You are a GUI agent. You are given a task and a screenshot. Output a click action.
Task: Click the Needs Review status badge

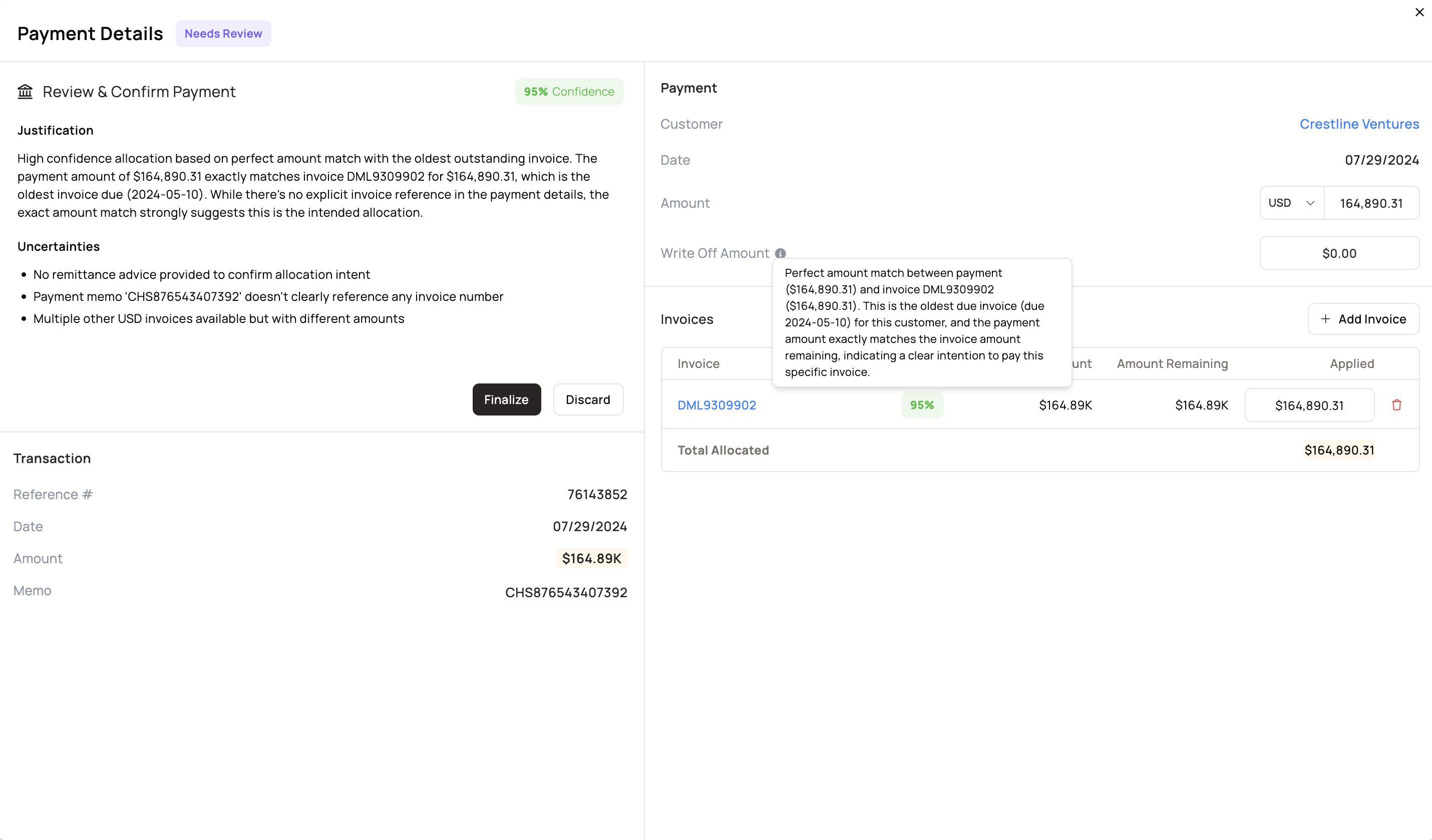tap(223, 34)
